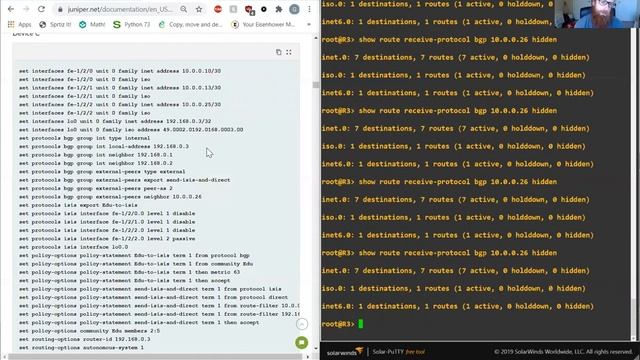Open the Your Eisenhower M... bookmark

[x=263, y=24]
